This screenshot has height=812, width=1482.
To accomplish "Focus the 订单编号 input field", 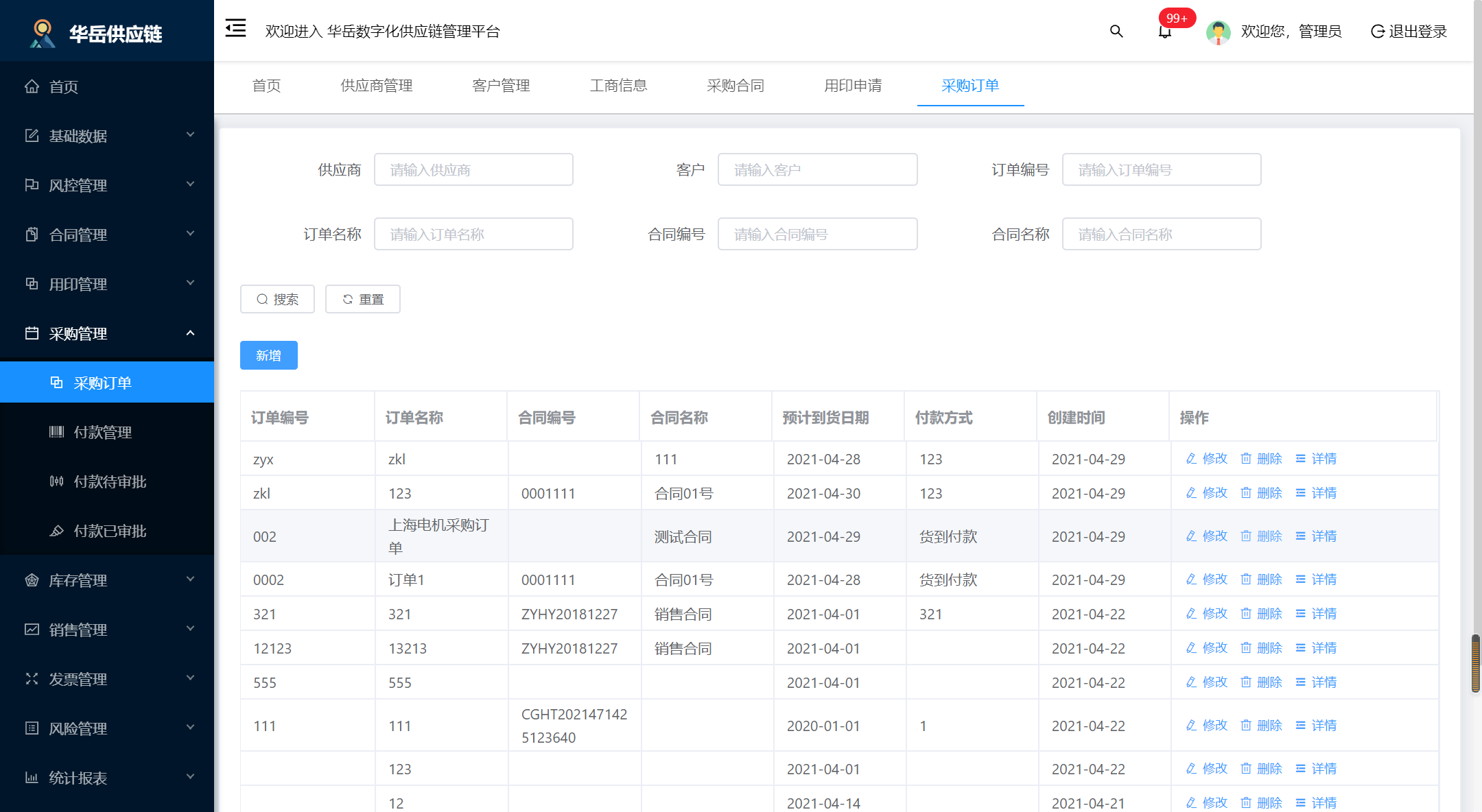I will (1162, 169).
